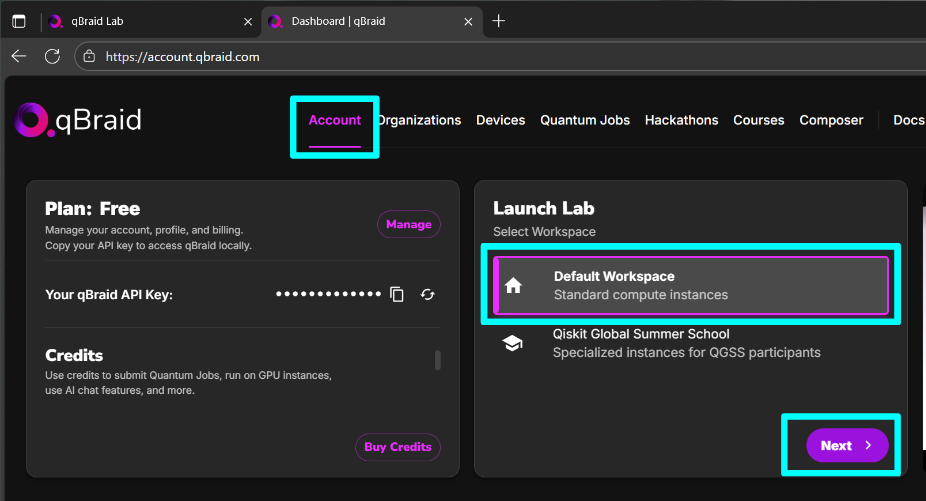Copy the qBraid API key
The width and height of the screenshot is (926, 501).
[x=397, y=294]
